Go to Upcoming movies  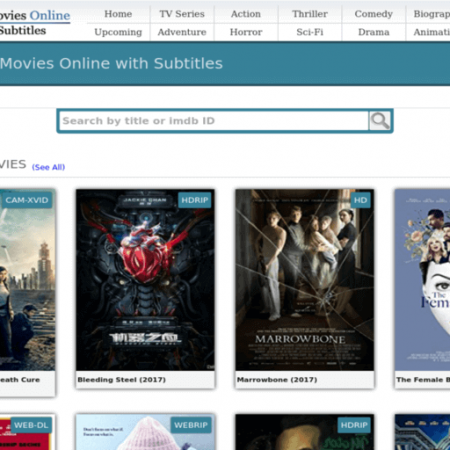tap(118, 32)
